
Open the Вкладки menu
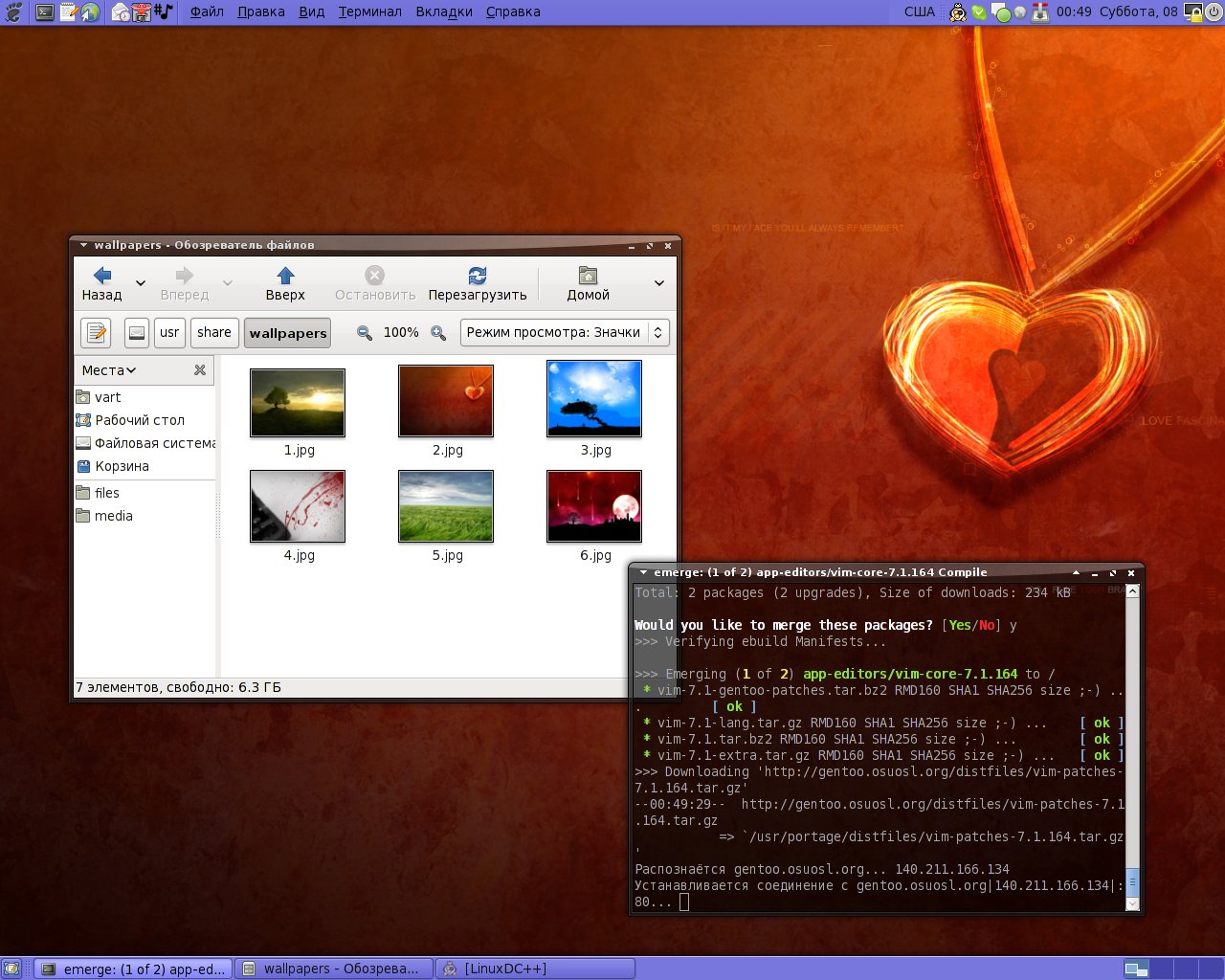[444, 11]
